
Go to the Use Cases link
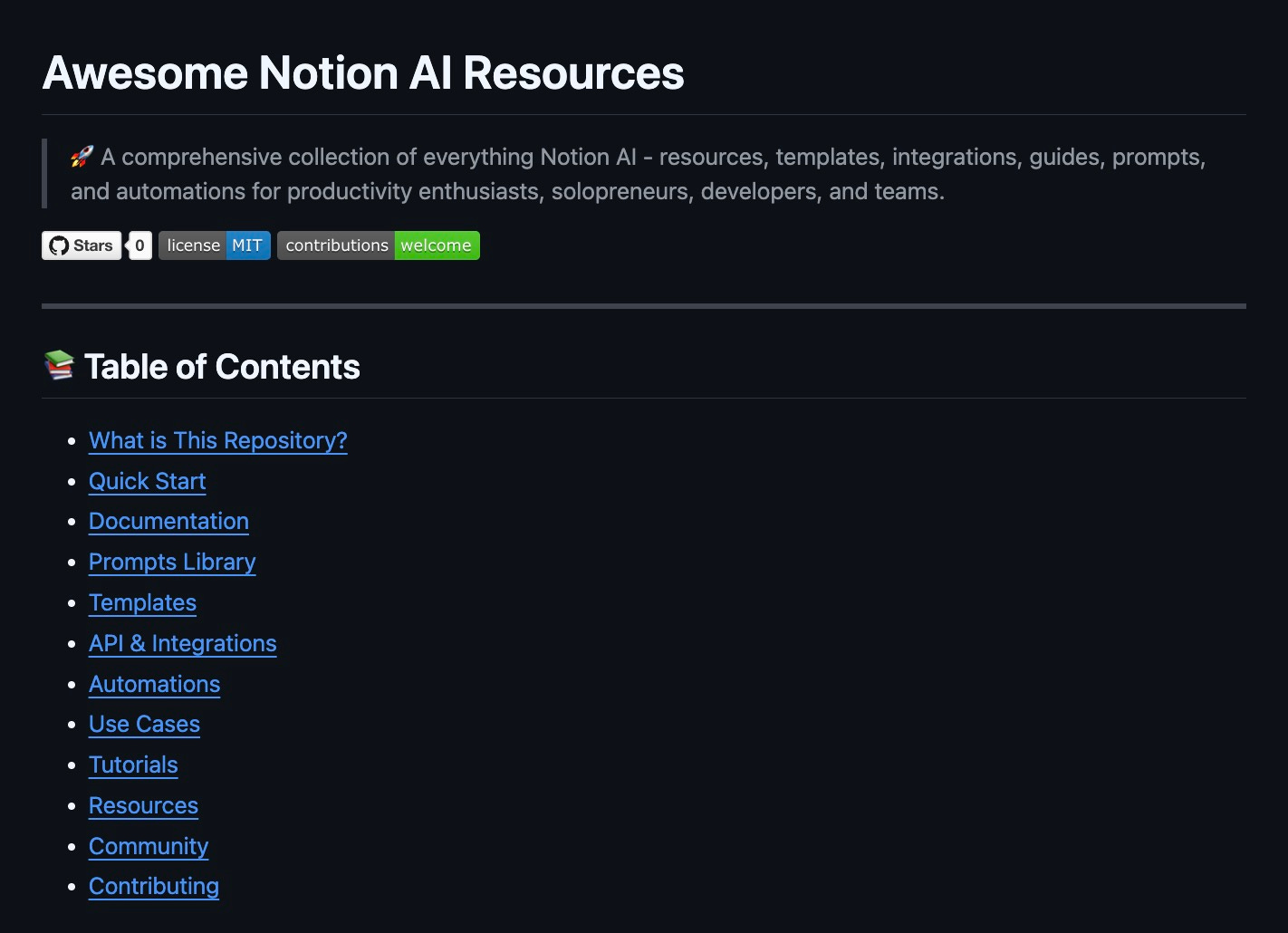coord(144,724)
